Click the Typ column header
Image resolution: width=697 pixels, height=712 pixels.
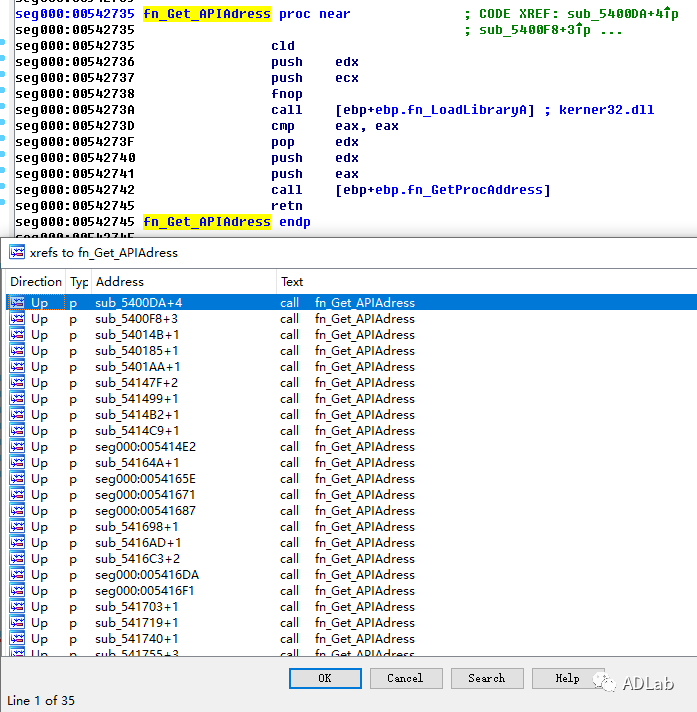[78, 282]
